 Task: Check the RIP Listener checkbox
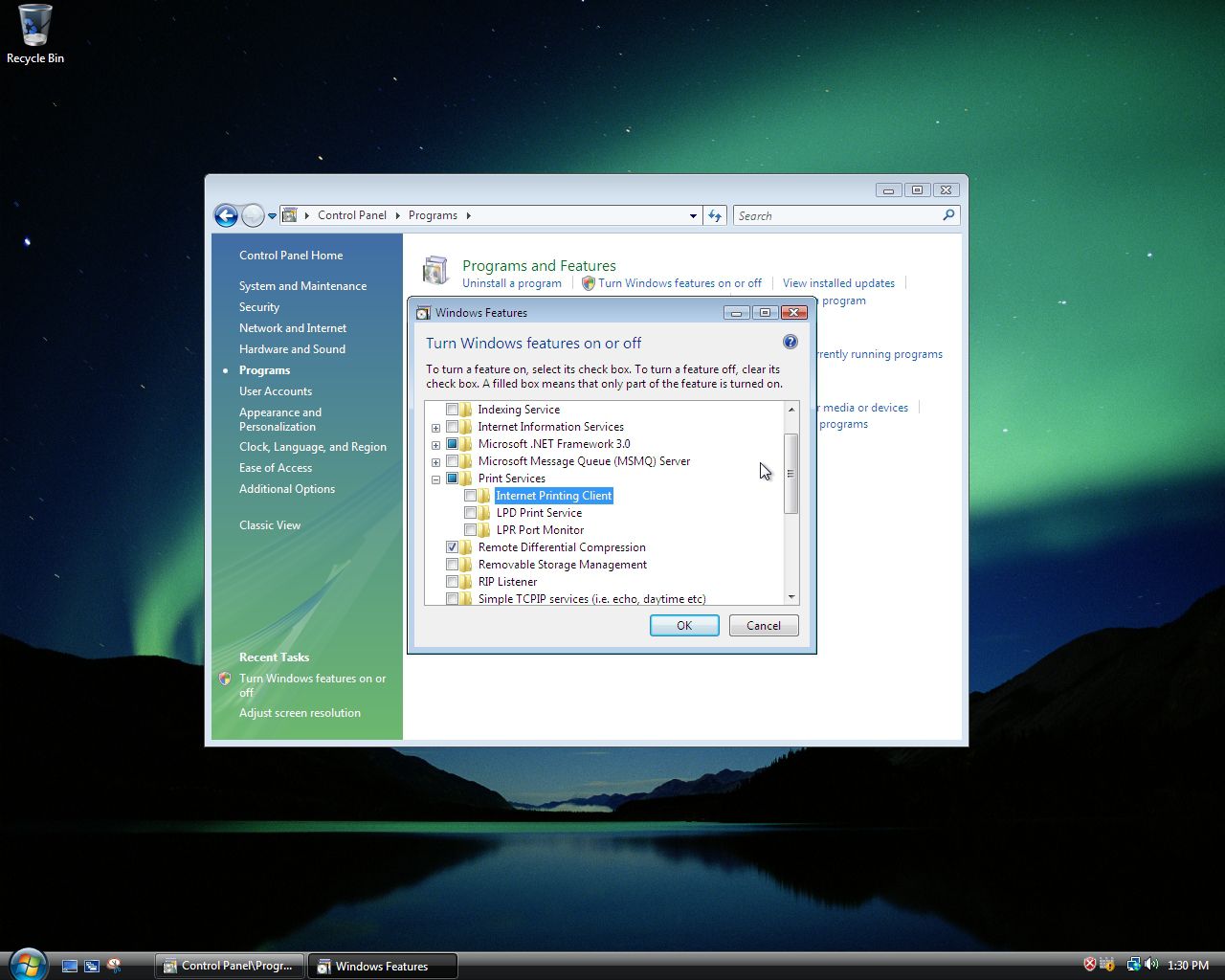tap(453, 582)
